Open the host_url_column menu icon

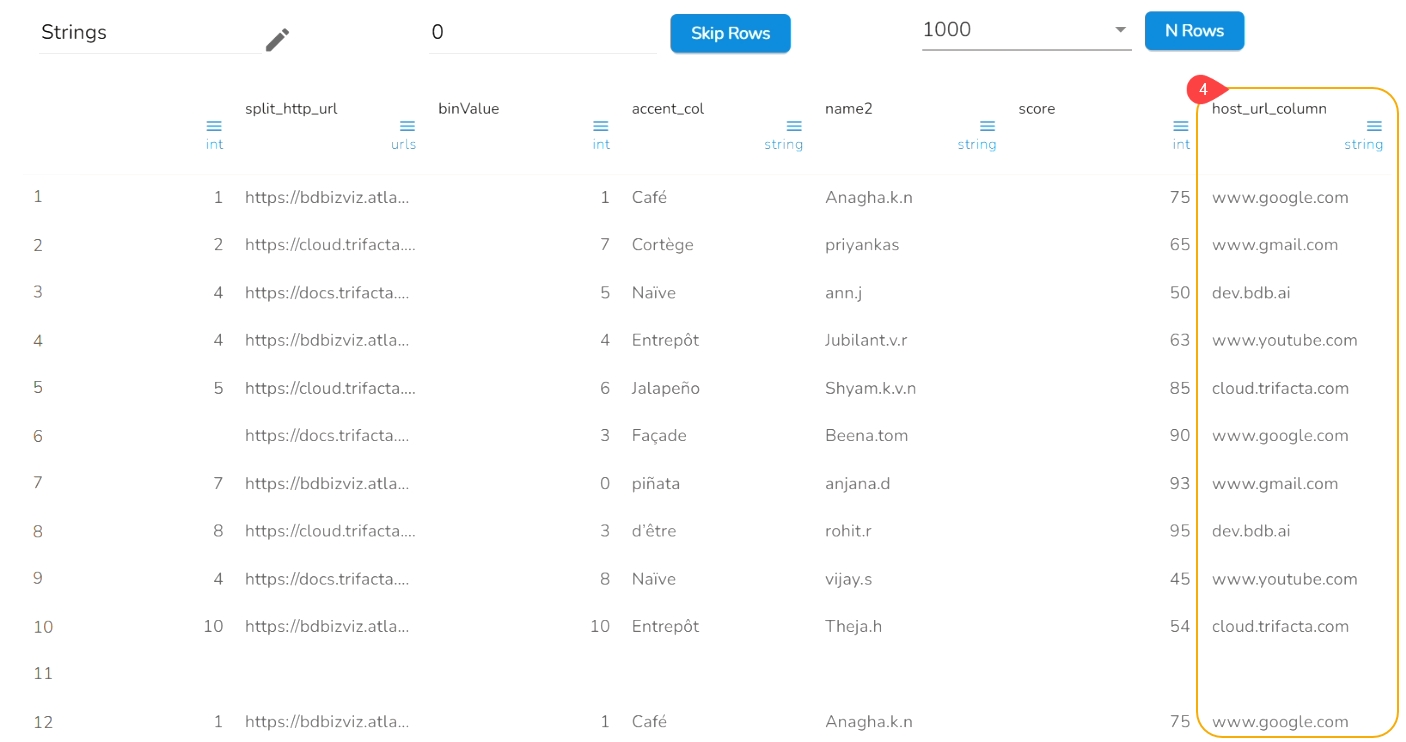tap(1374, 126)
